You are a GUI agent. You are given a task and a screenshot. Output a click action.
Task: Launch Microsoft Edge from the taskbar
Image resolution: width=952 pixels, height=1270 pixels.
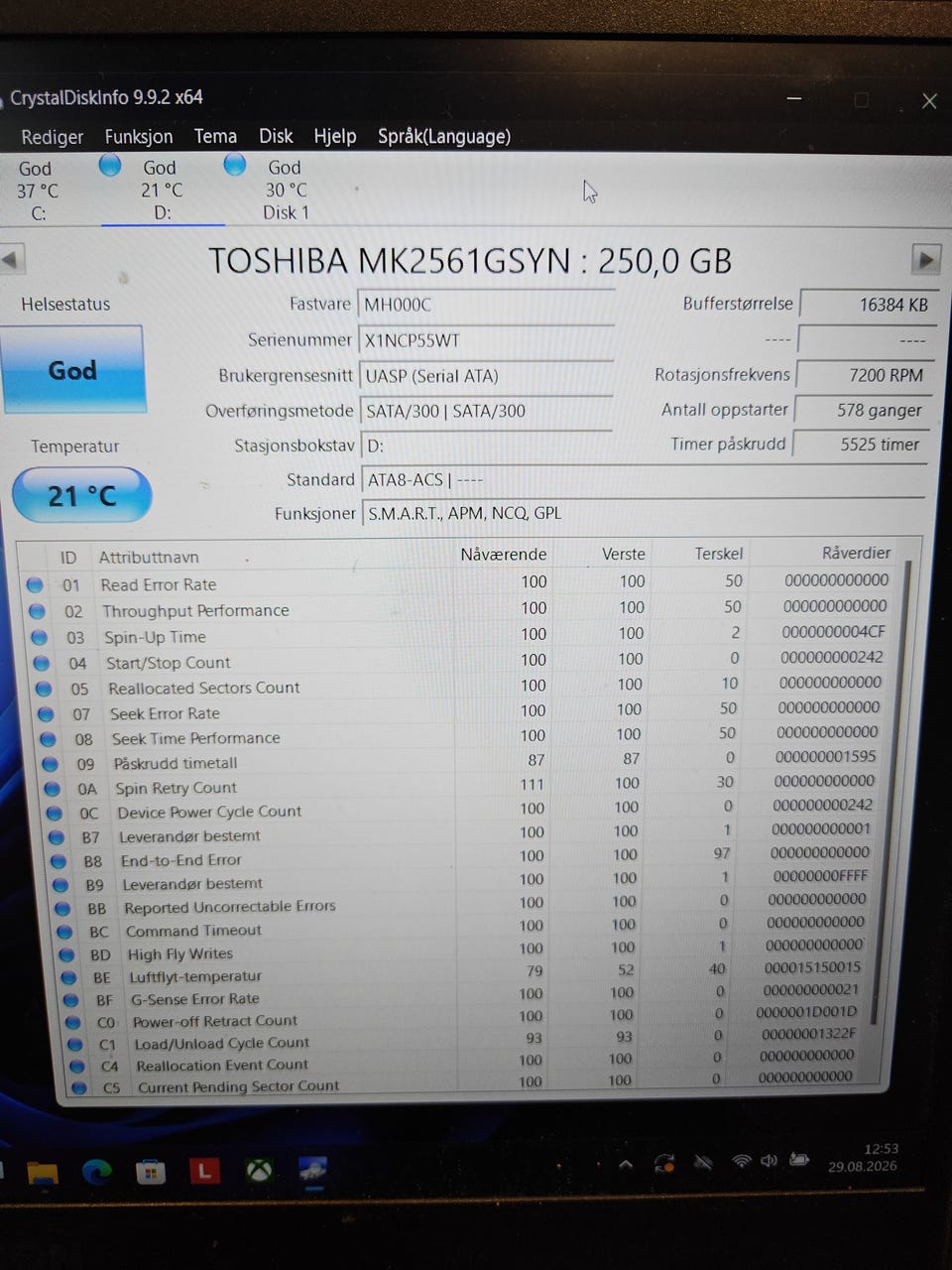(96, 1173)
